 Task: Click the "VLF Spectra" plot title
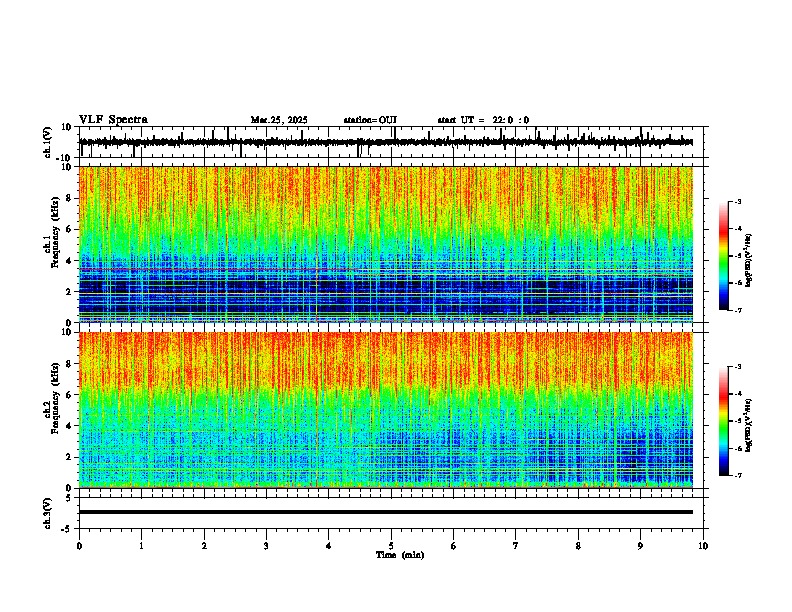click(x=113, y=119)
